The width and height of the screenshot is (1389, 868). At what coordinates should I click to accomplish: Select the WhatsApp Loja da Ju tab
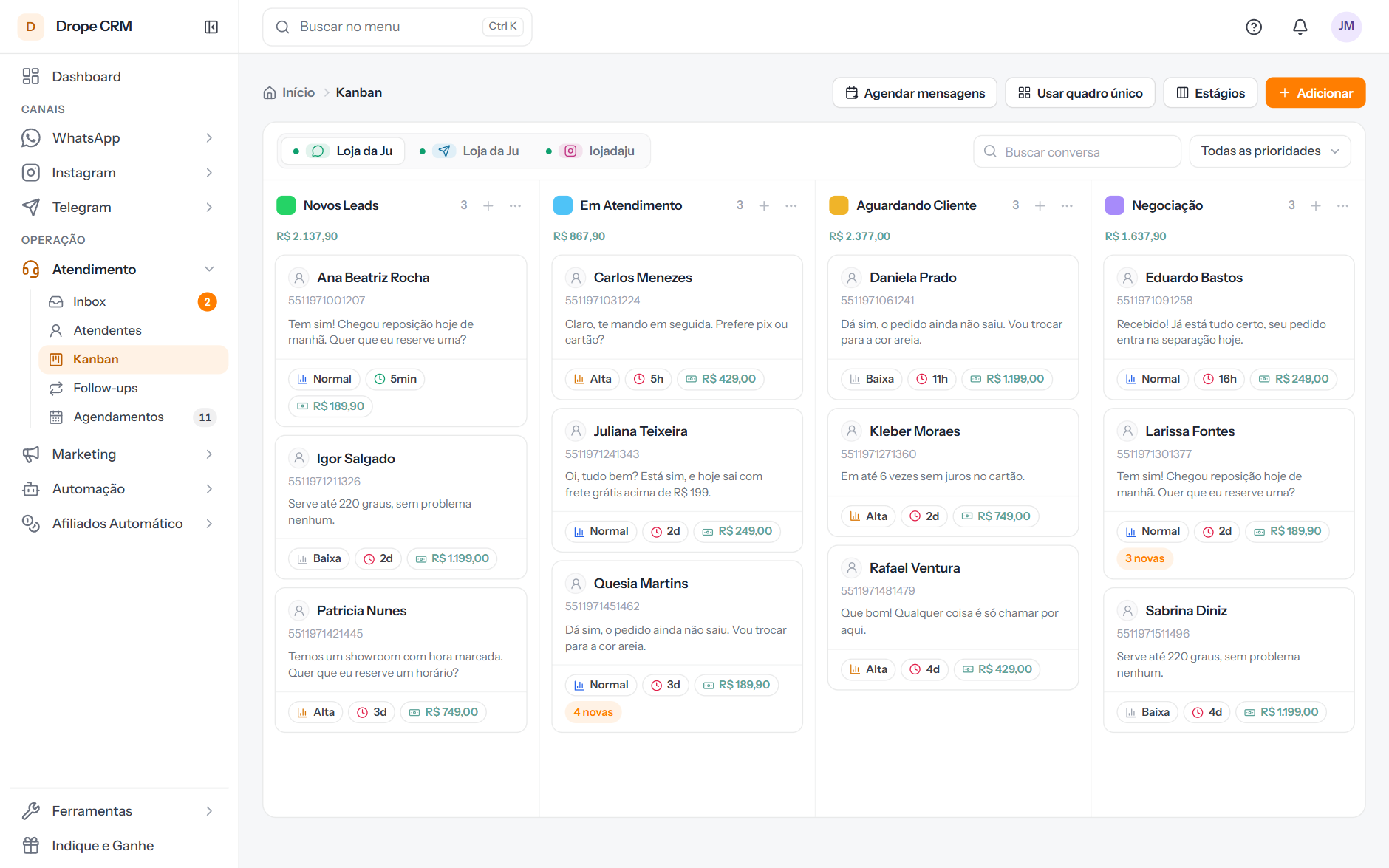pos(343,151)
